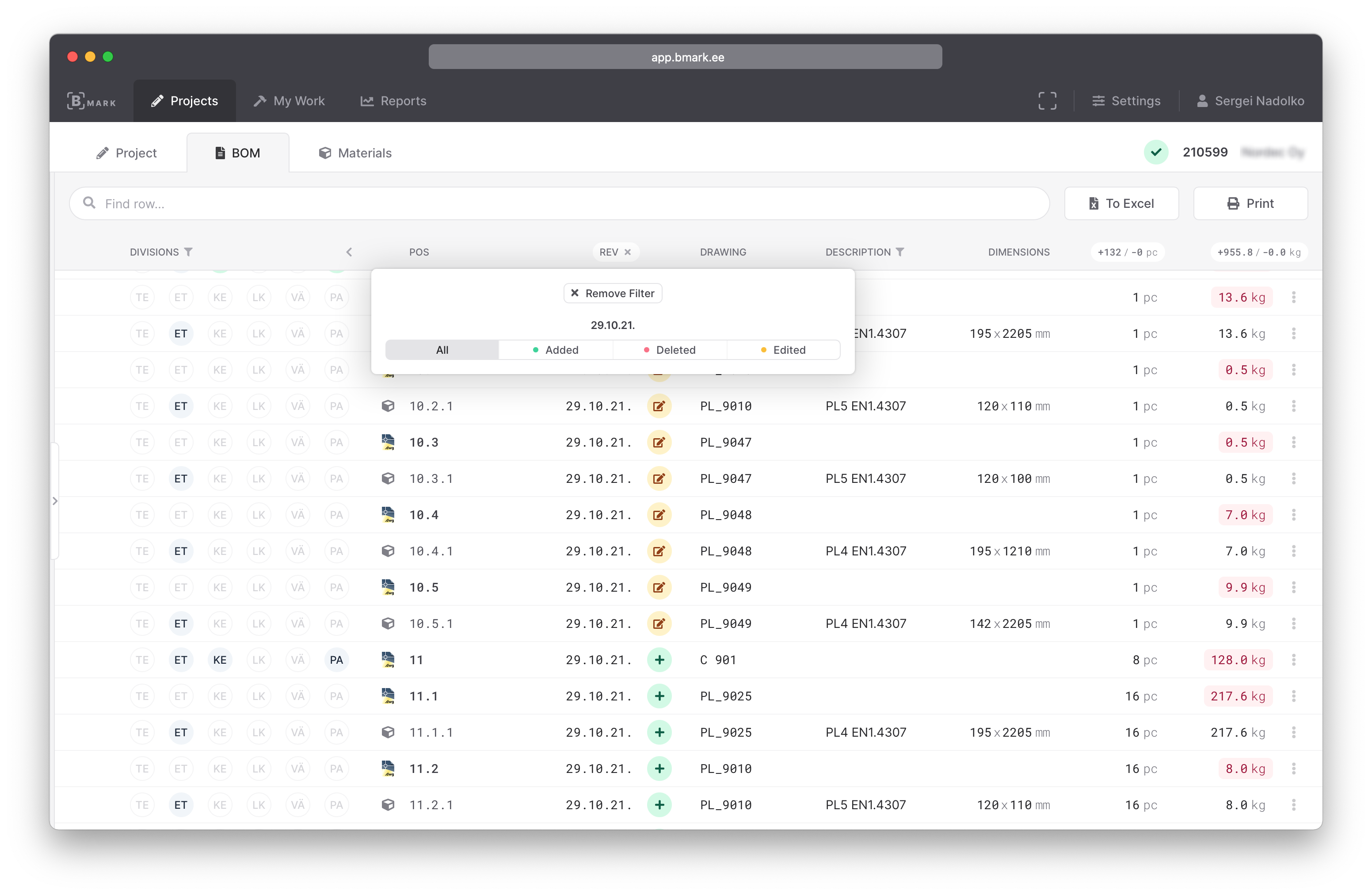Expand the left side panel chevron

[55, 501]
